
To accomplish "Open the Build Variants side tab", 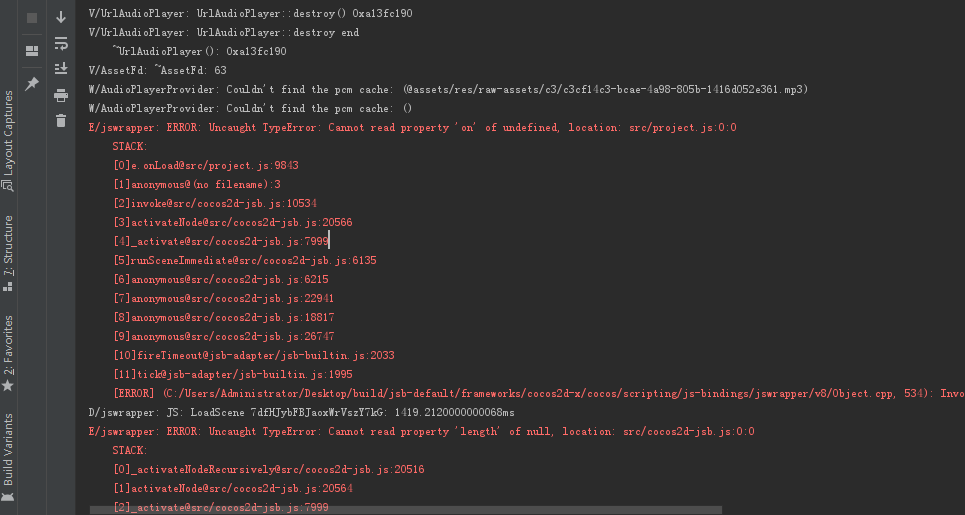I will pyautogui.click(x=8, y=455).
